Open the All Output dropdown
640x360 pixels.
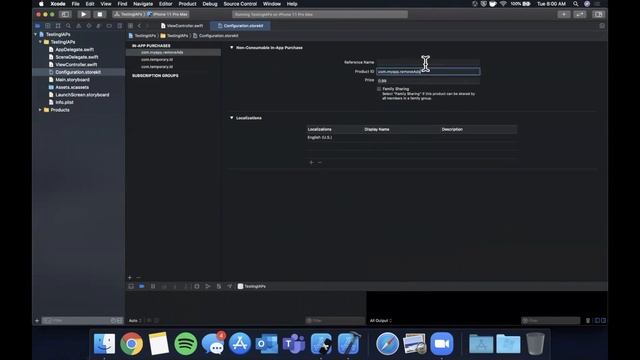click(x=381, y=321)
